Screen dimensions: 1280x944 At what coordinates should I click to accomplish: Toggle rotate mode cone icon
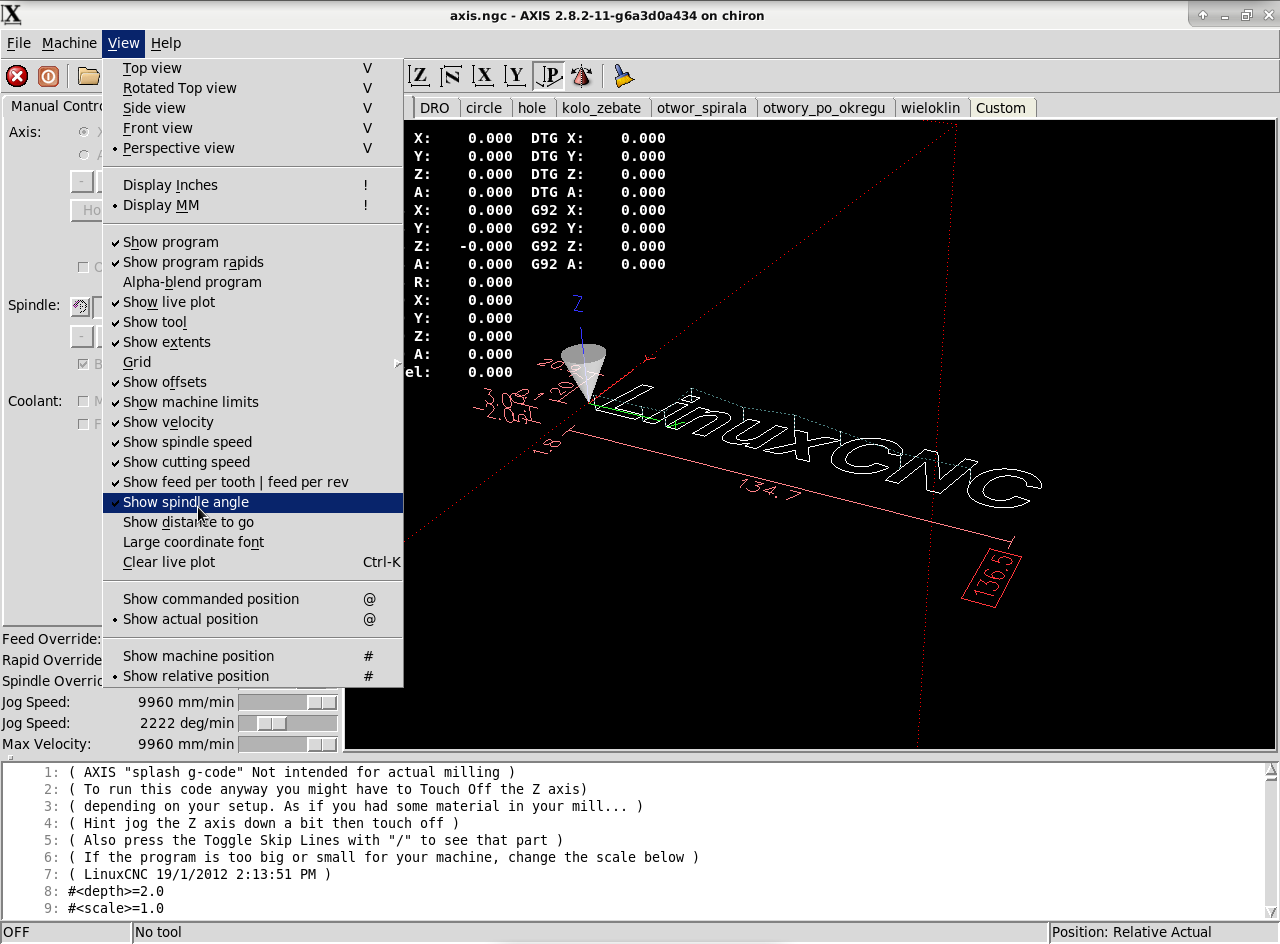[582, 76]
